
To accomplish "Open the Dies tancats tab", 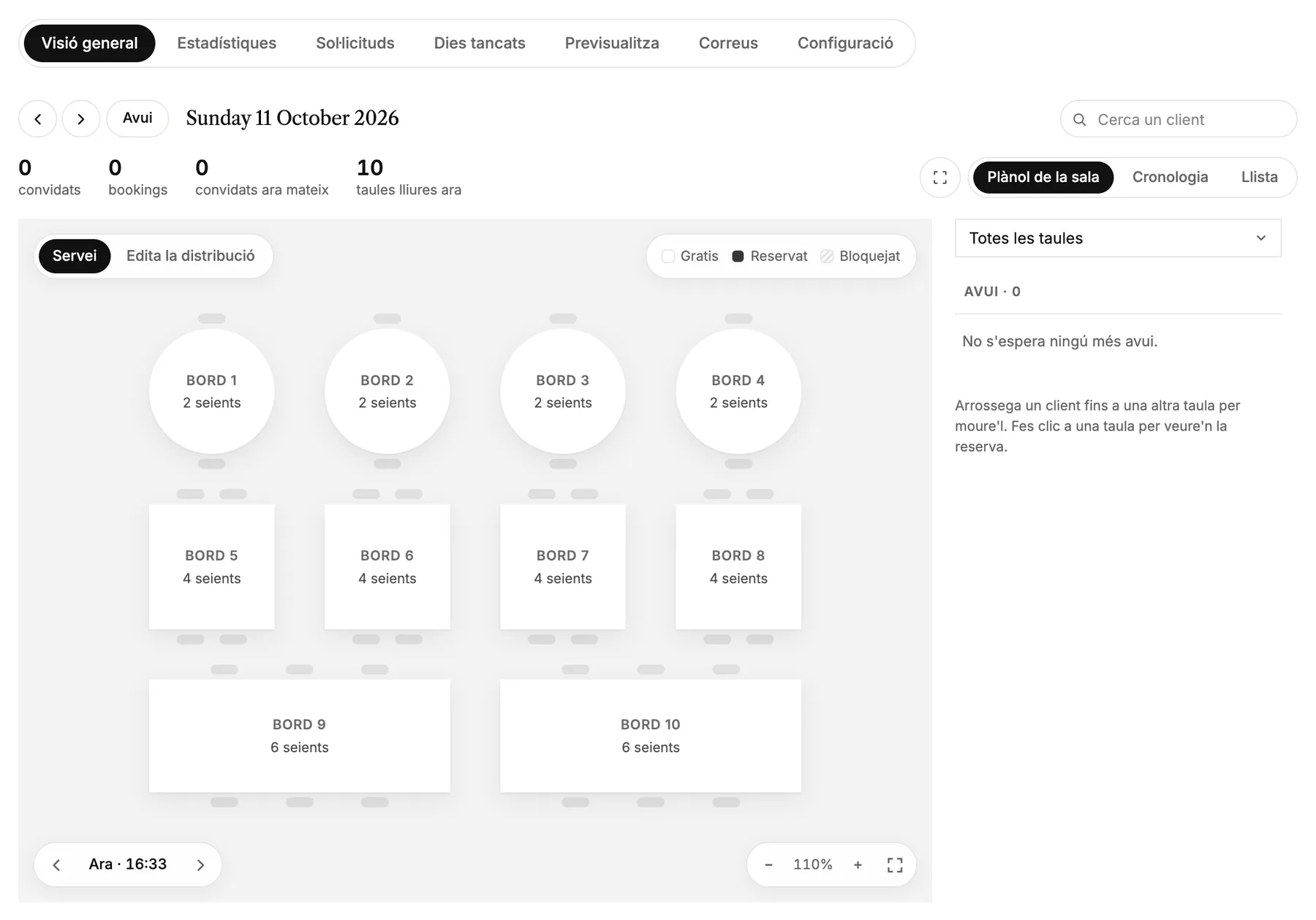I will pyautogui.click(x=480, y=43).
